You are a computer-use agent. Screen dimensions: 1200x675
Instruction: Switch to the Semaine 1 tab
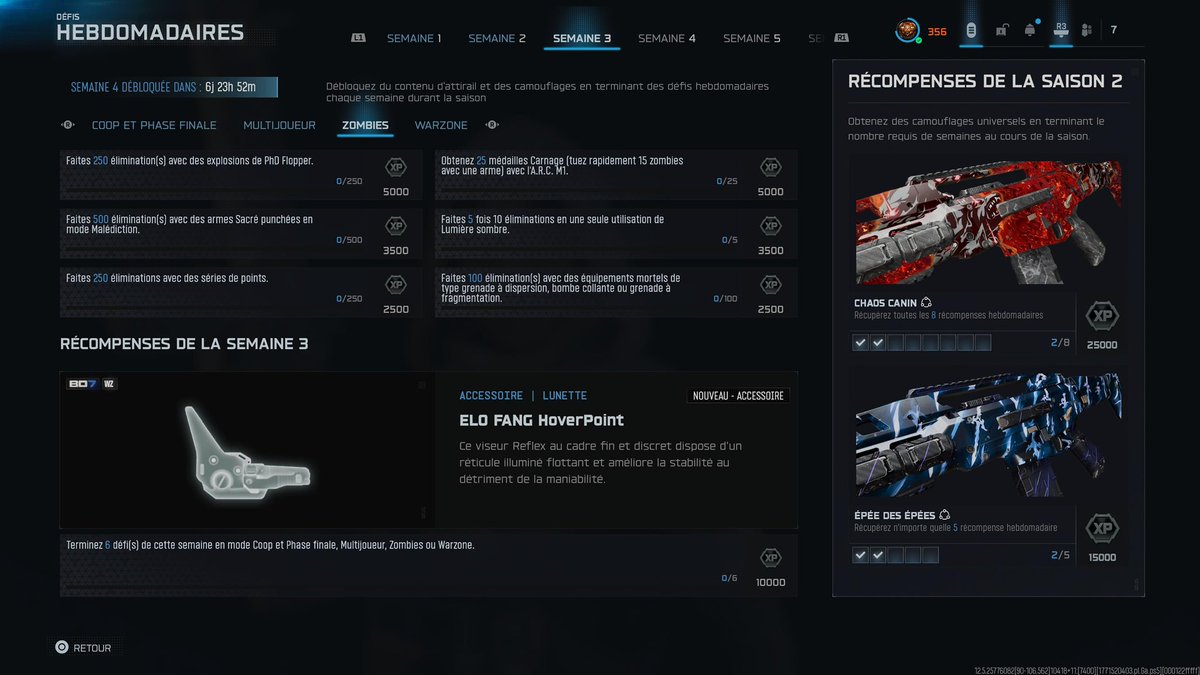click(414, 38)
